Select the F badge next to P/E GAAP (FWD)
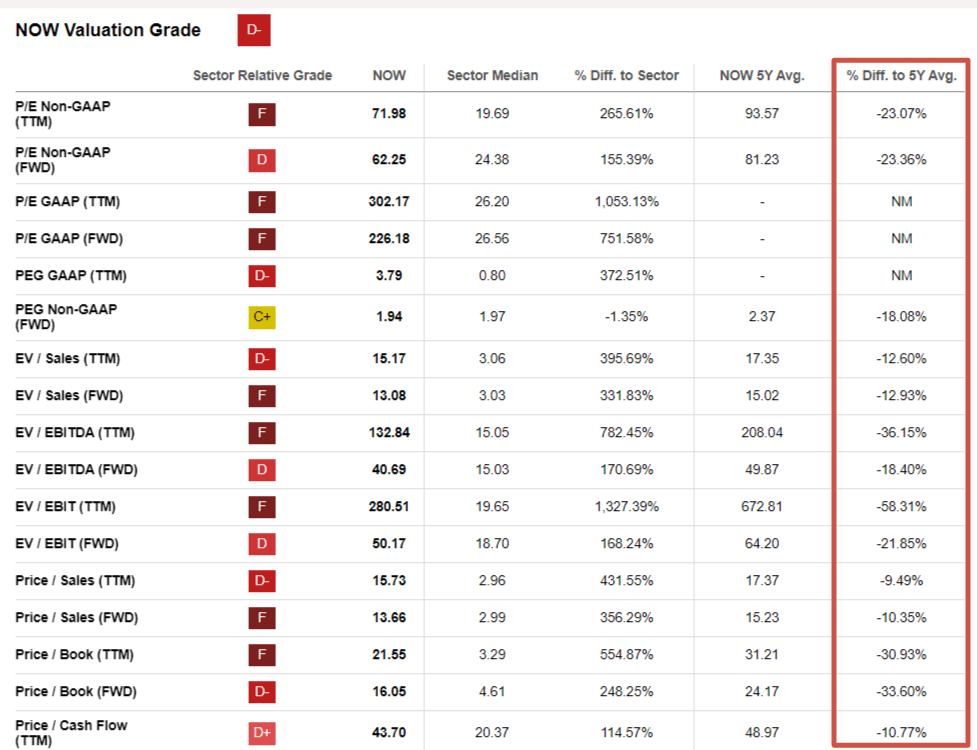The width and height of the screenshot is (977, 750). (x=262, y=238)
